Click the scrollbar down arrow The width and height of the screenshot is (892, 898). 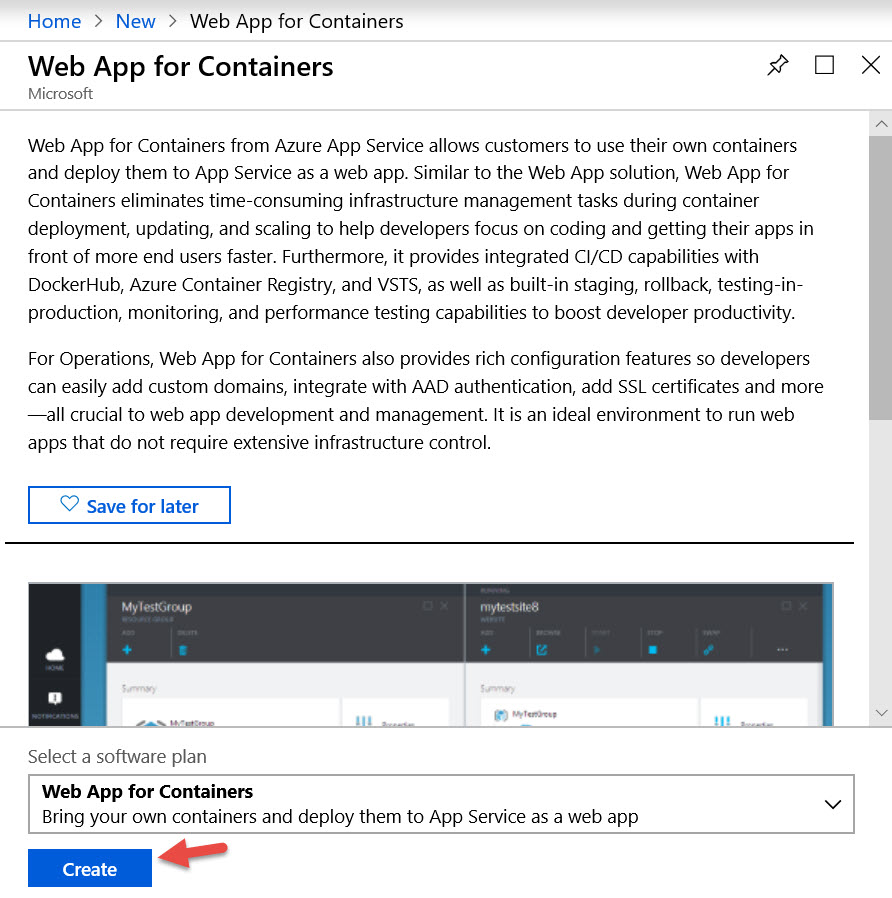[x=881, y=713]
